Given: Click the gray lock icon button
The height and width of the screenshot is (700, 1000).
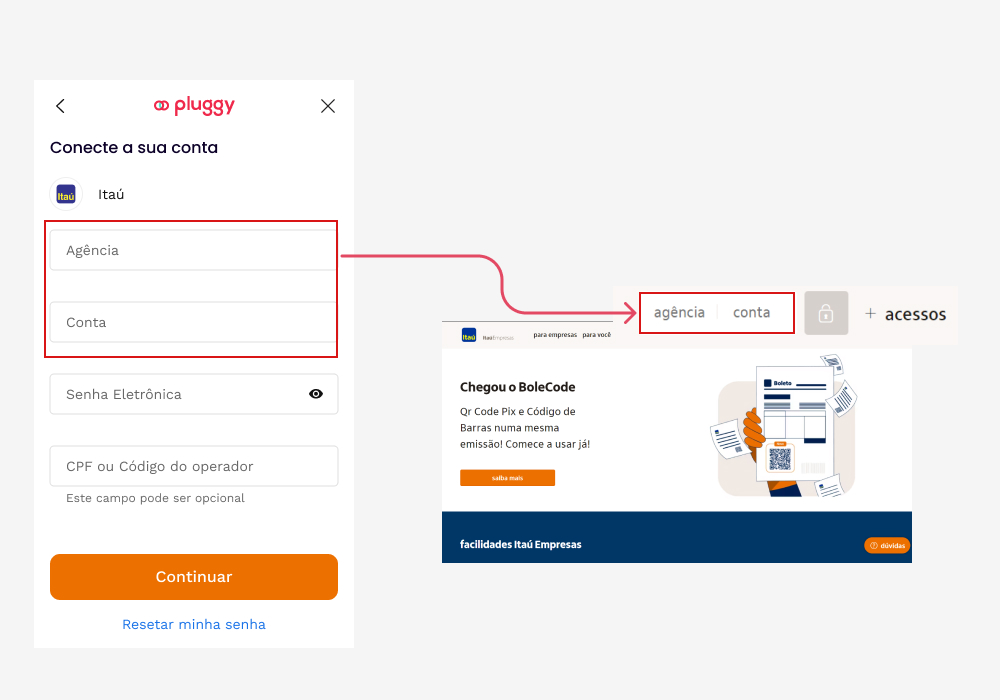Looking at the screenshot, I should point(826,313).
